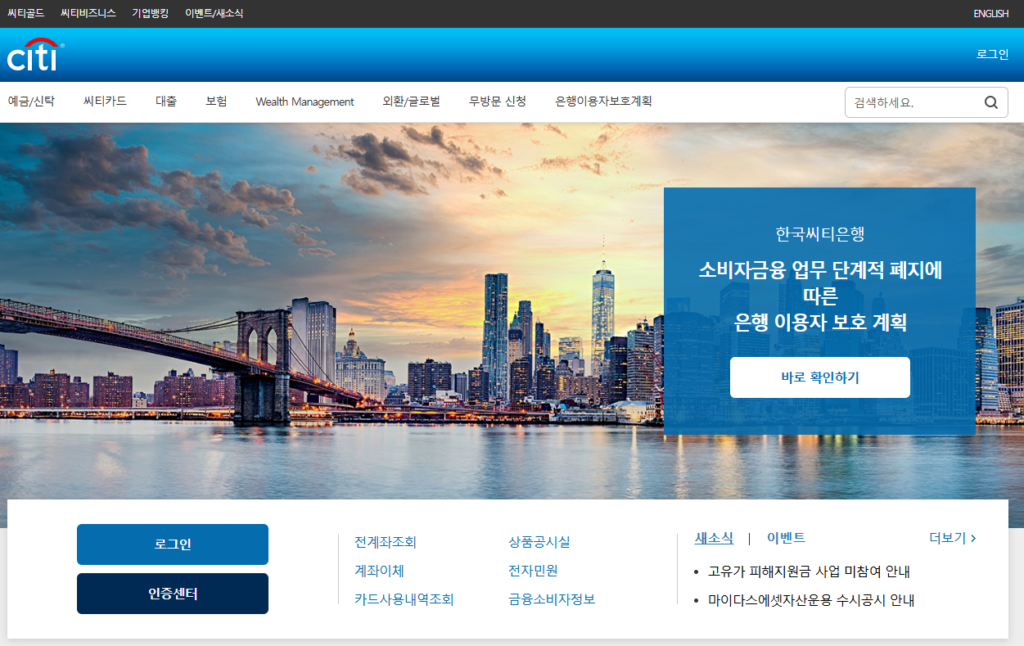Click the blue 로그인 button
This screenshot has width=1024, height=646.
(172, 544)
